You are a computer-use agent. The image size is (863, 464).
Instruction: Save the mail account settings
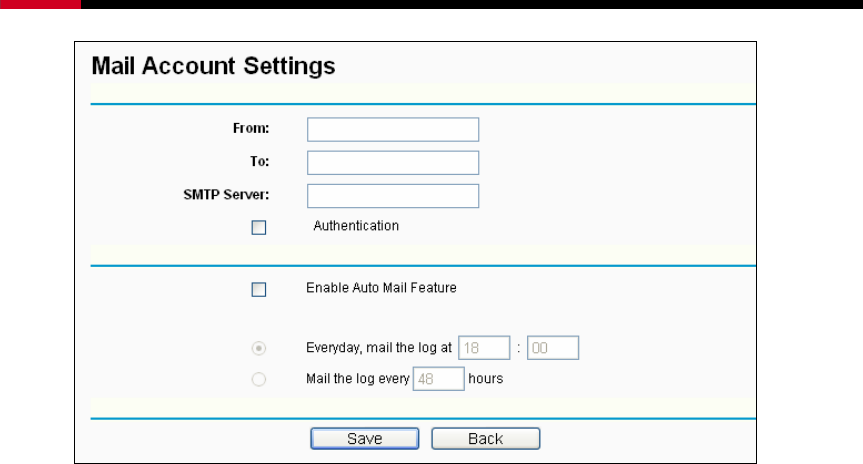(364, 439)
